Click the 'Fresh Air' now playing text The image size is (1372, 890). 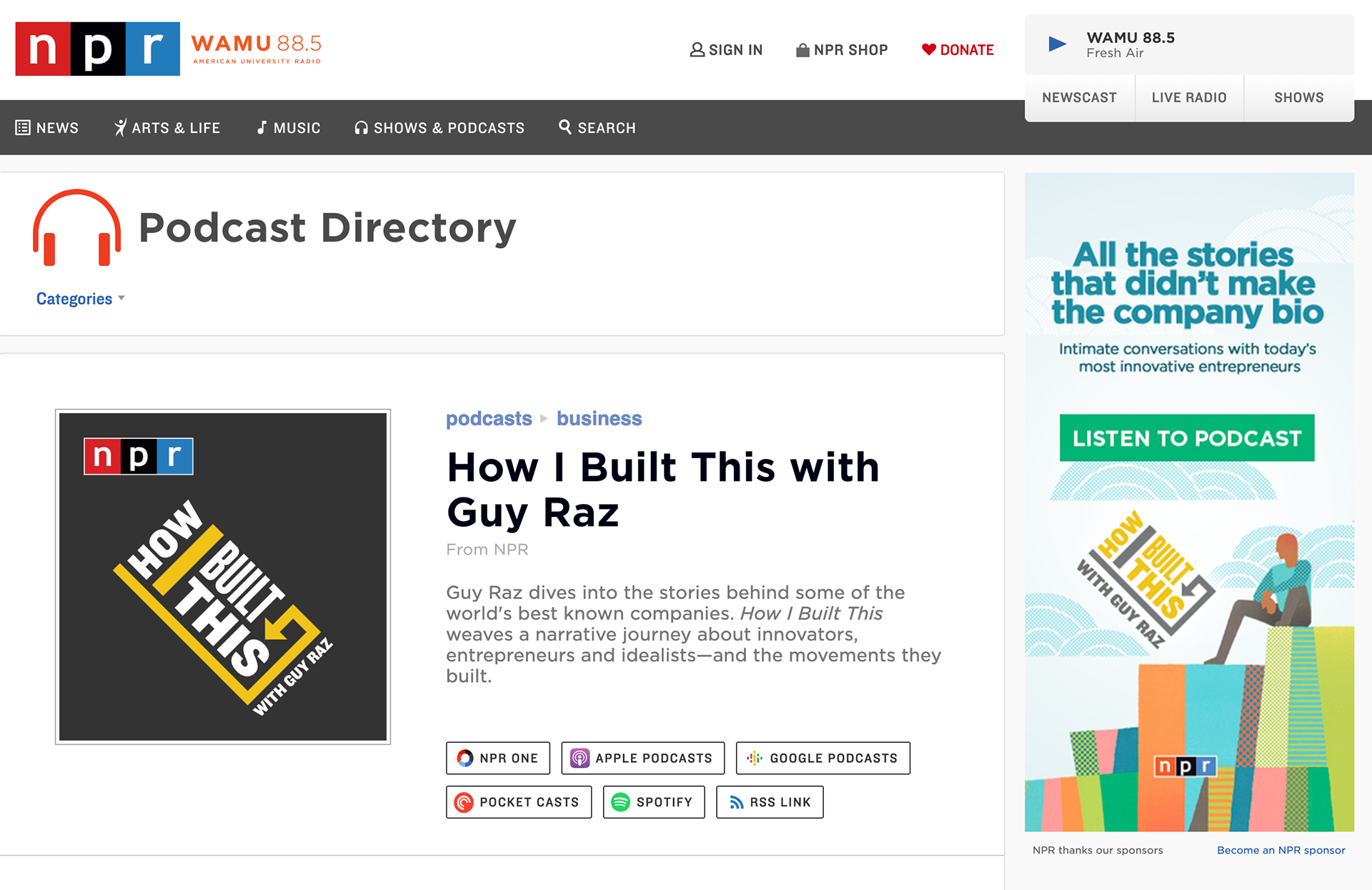coord(1115,54)
